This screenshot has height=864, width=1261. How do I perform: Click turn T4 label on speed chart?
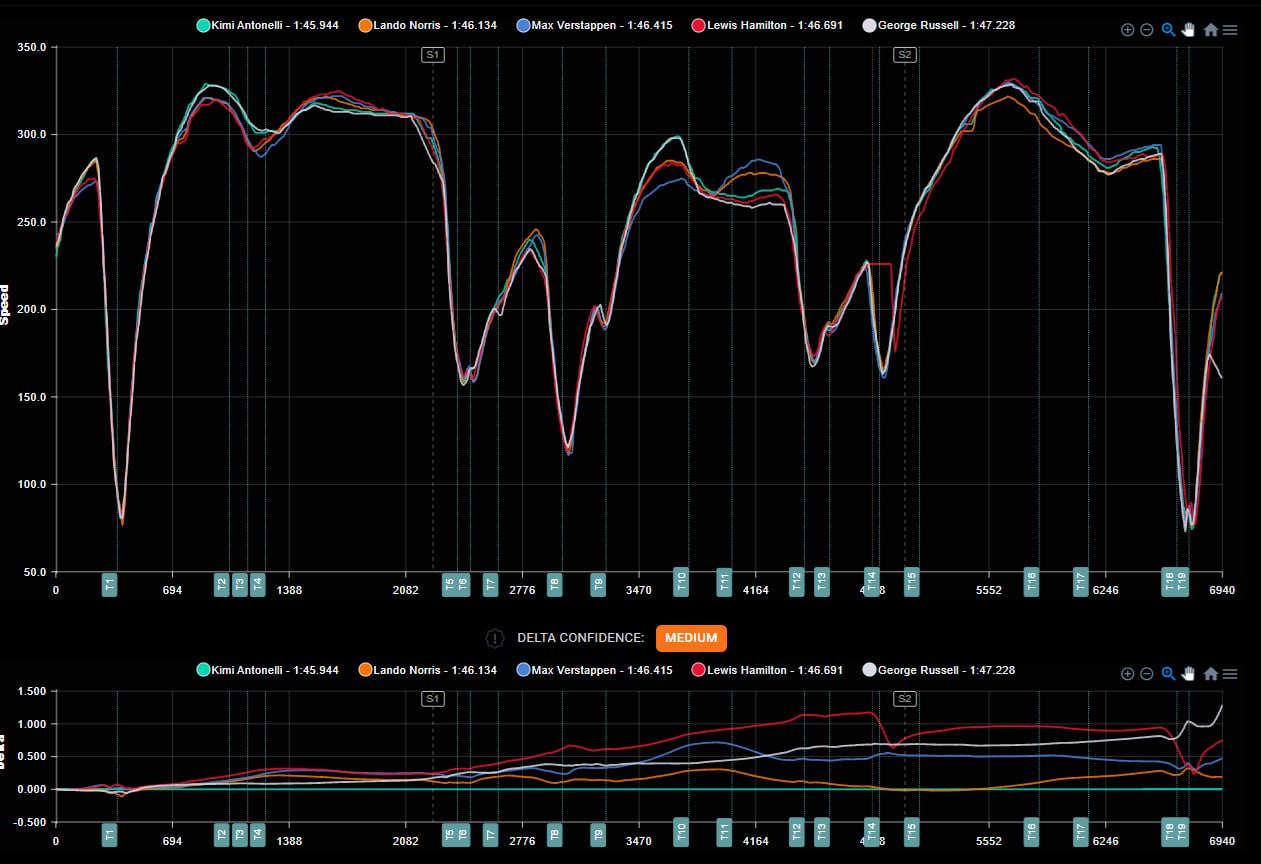(x=258, y=584)
